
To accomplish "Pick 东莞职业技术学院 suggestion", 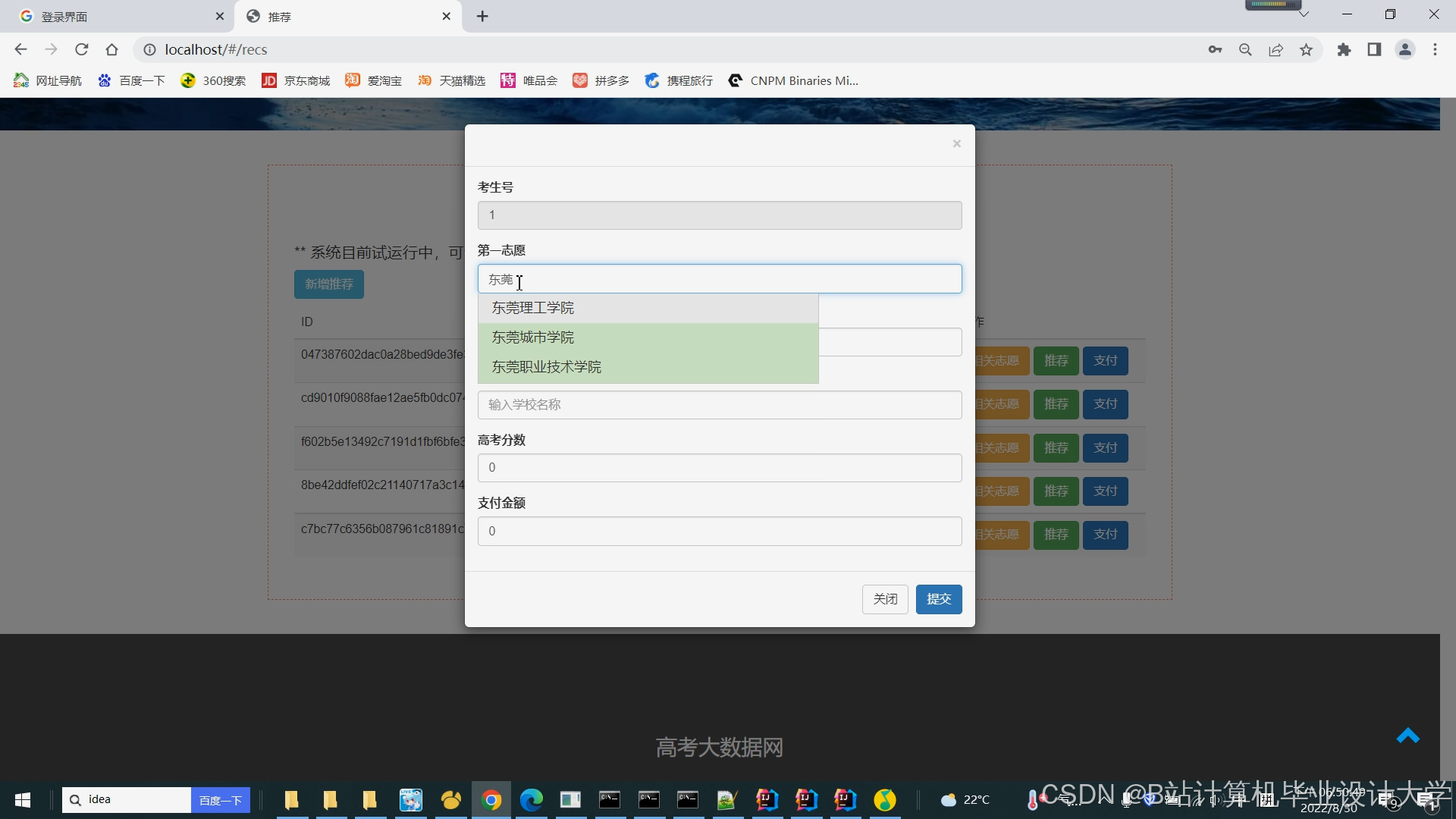I will 546,367.
